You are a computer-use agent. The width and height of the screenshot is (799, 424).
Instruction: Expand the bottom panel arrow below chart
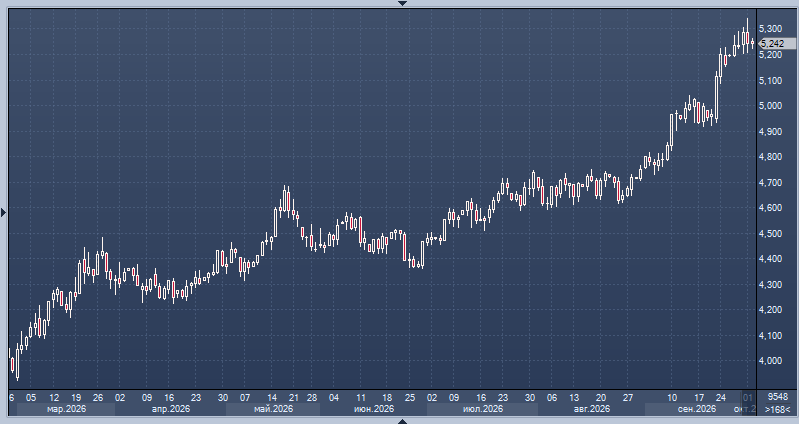click(402, 421)
